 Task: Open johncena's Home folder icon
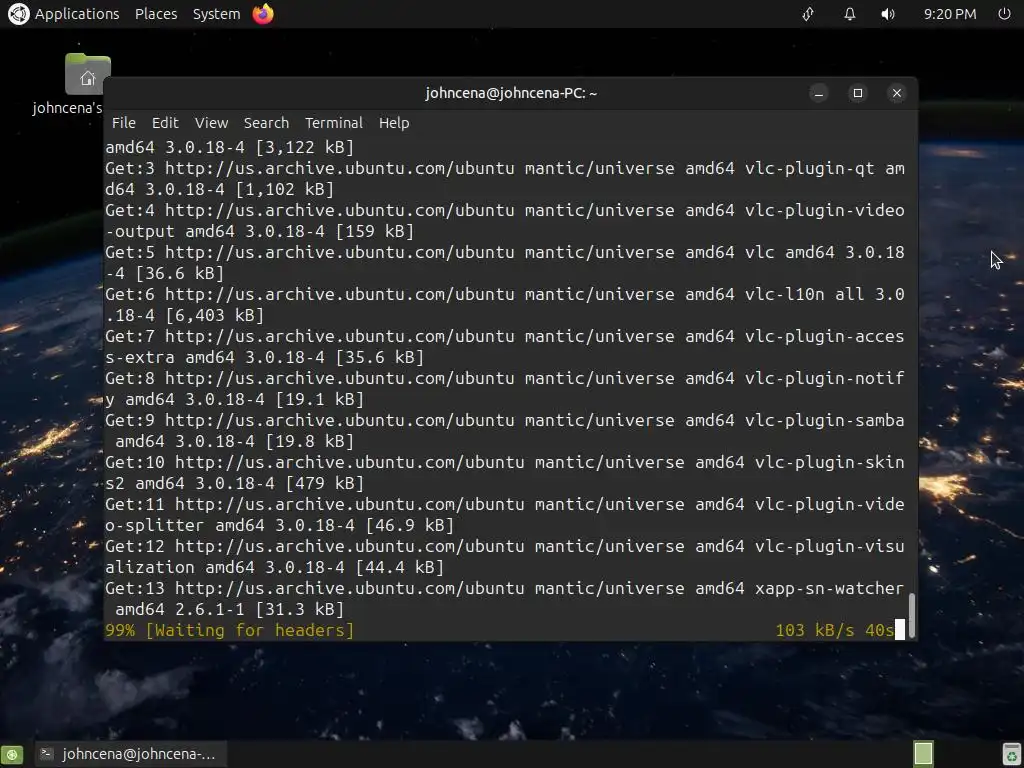[88, 74]
